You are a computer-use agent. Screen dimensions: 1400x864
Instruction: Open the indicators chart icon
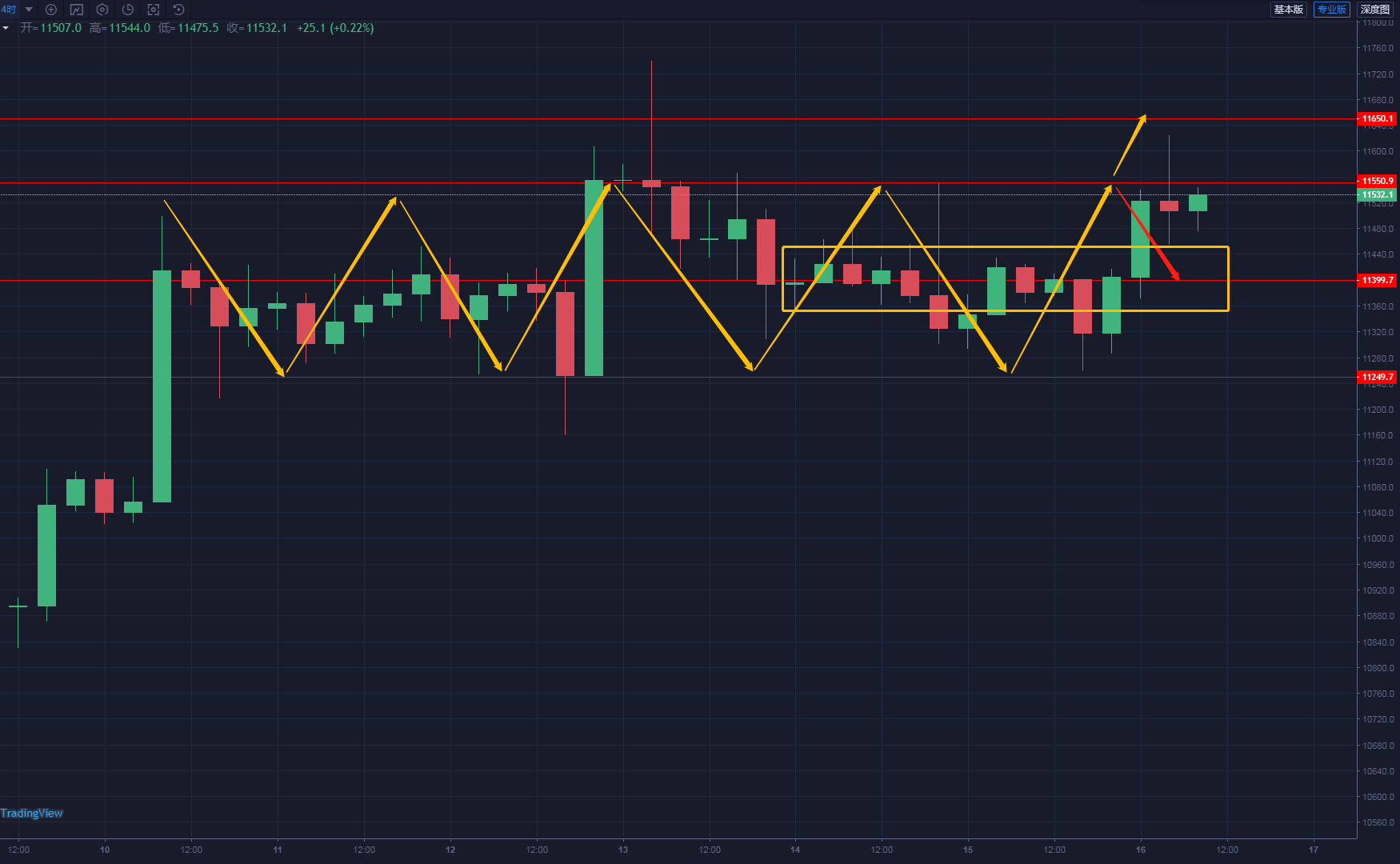[77, 10]
